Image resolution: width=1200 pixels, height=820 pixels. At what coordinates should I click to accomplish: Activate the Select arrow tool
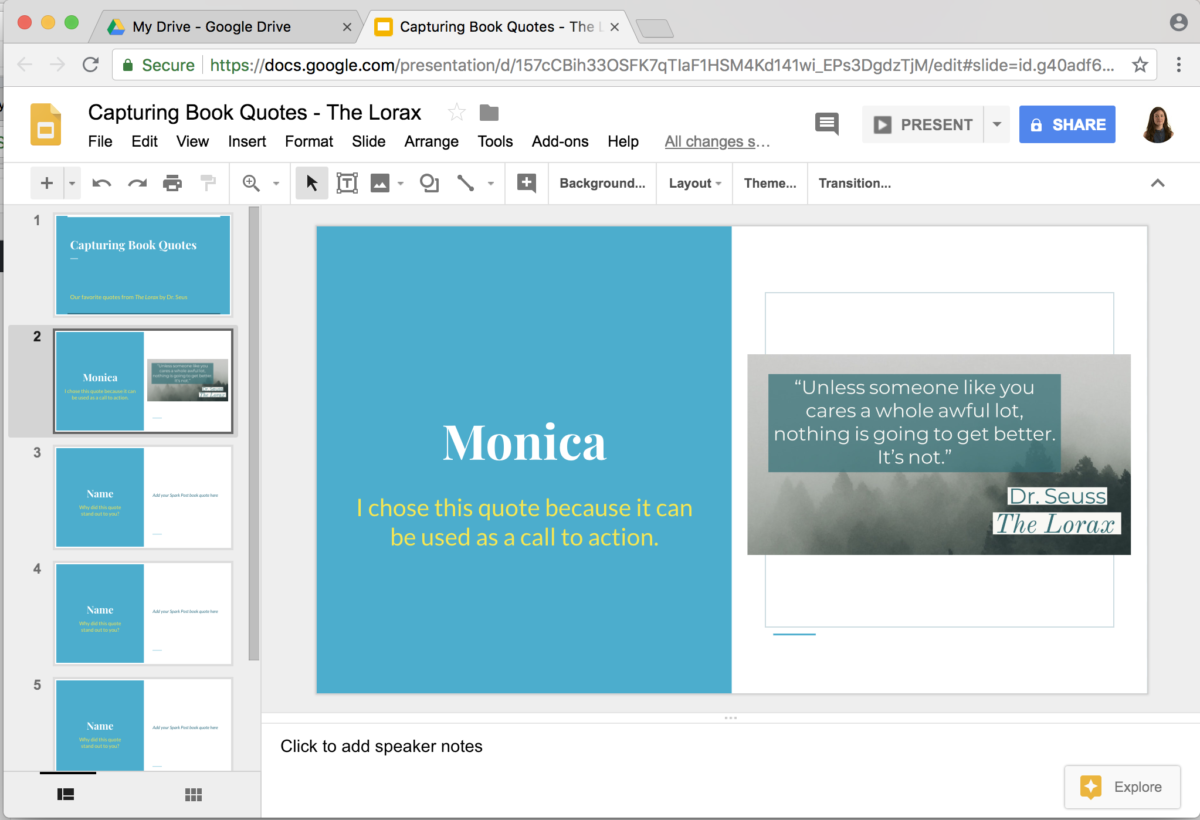click(311, 183)
